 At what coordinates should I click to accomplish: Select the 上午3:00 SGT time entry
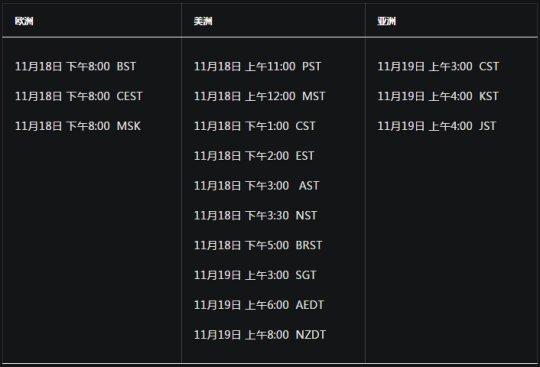point(255,275)
